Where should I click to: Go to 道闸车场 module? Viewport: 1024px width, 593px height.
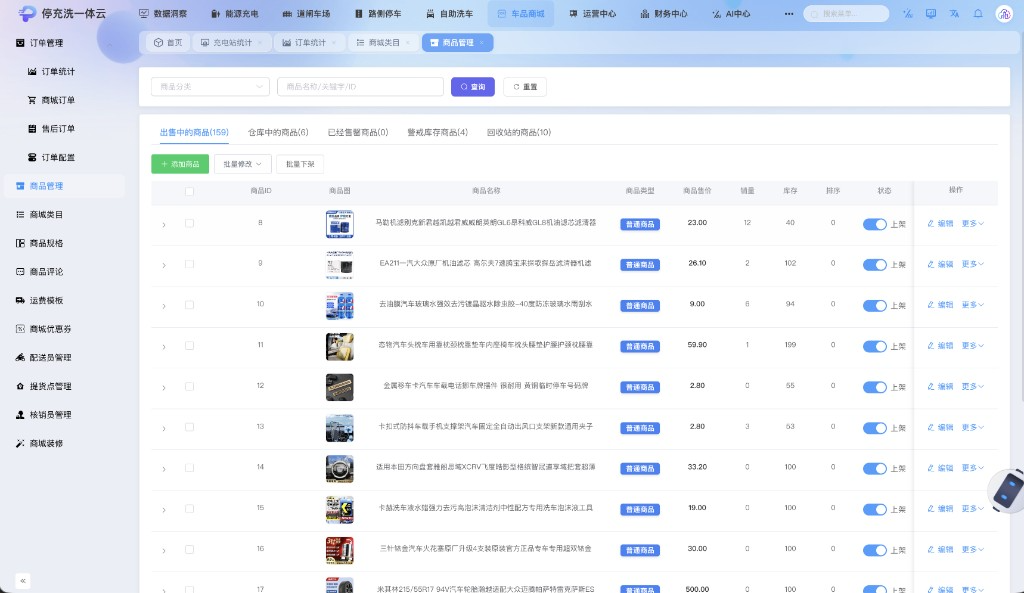[x=306, y=14]
